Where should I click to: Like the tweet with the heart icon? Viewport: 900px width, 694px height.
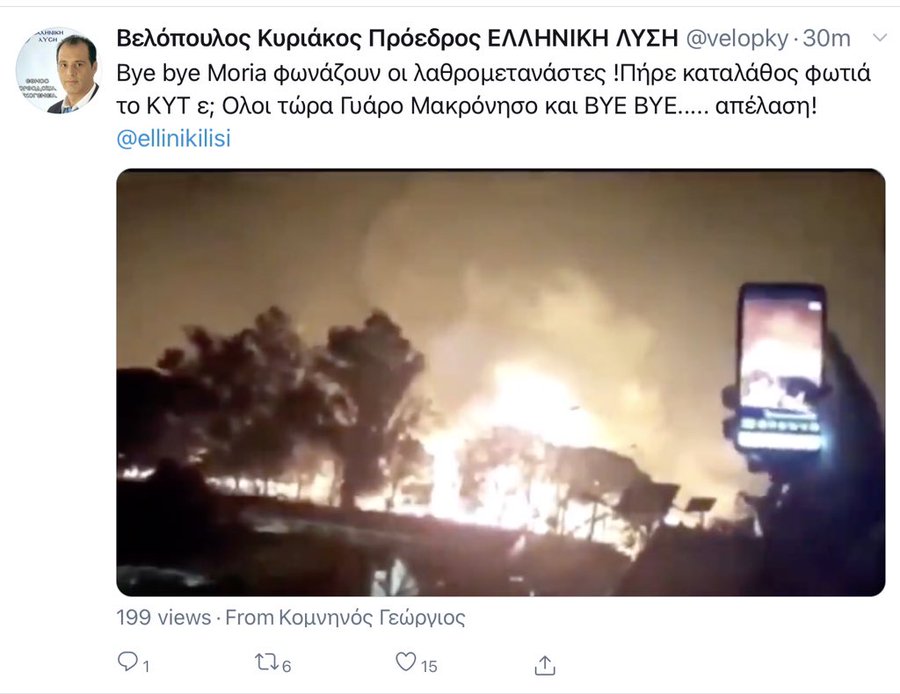(x=406, y=662)
